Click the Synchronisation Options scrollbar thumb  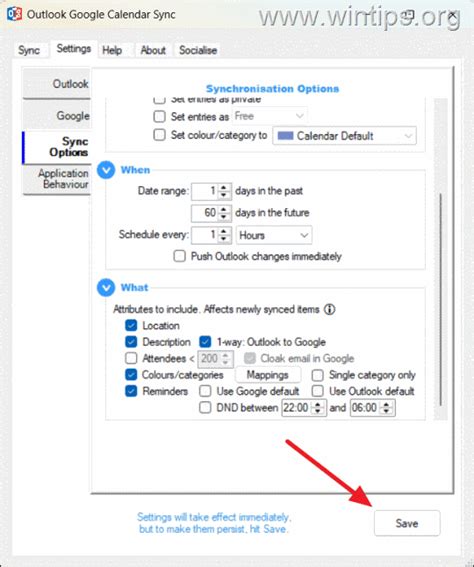tap(440, 299)
